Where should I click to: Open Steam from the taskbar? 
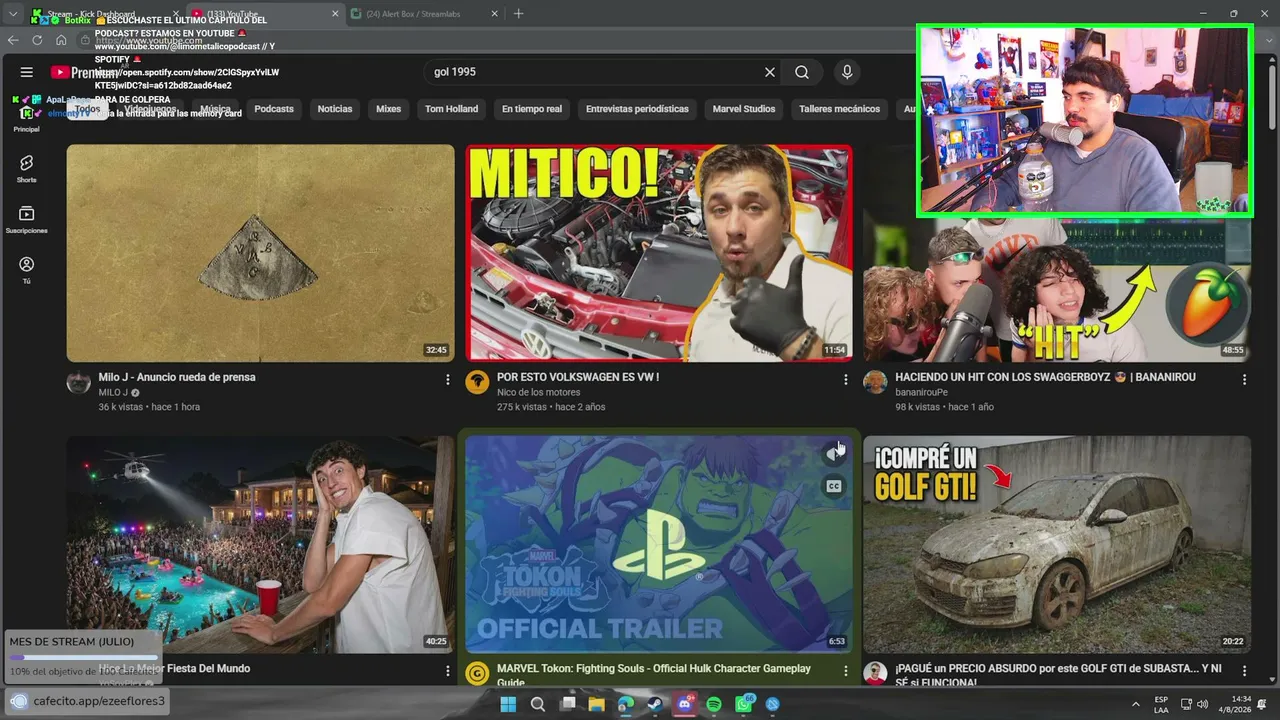click(x=655, y=704)
